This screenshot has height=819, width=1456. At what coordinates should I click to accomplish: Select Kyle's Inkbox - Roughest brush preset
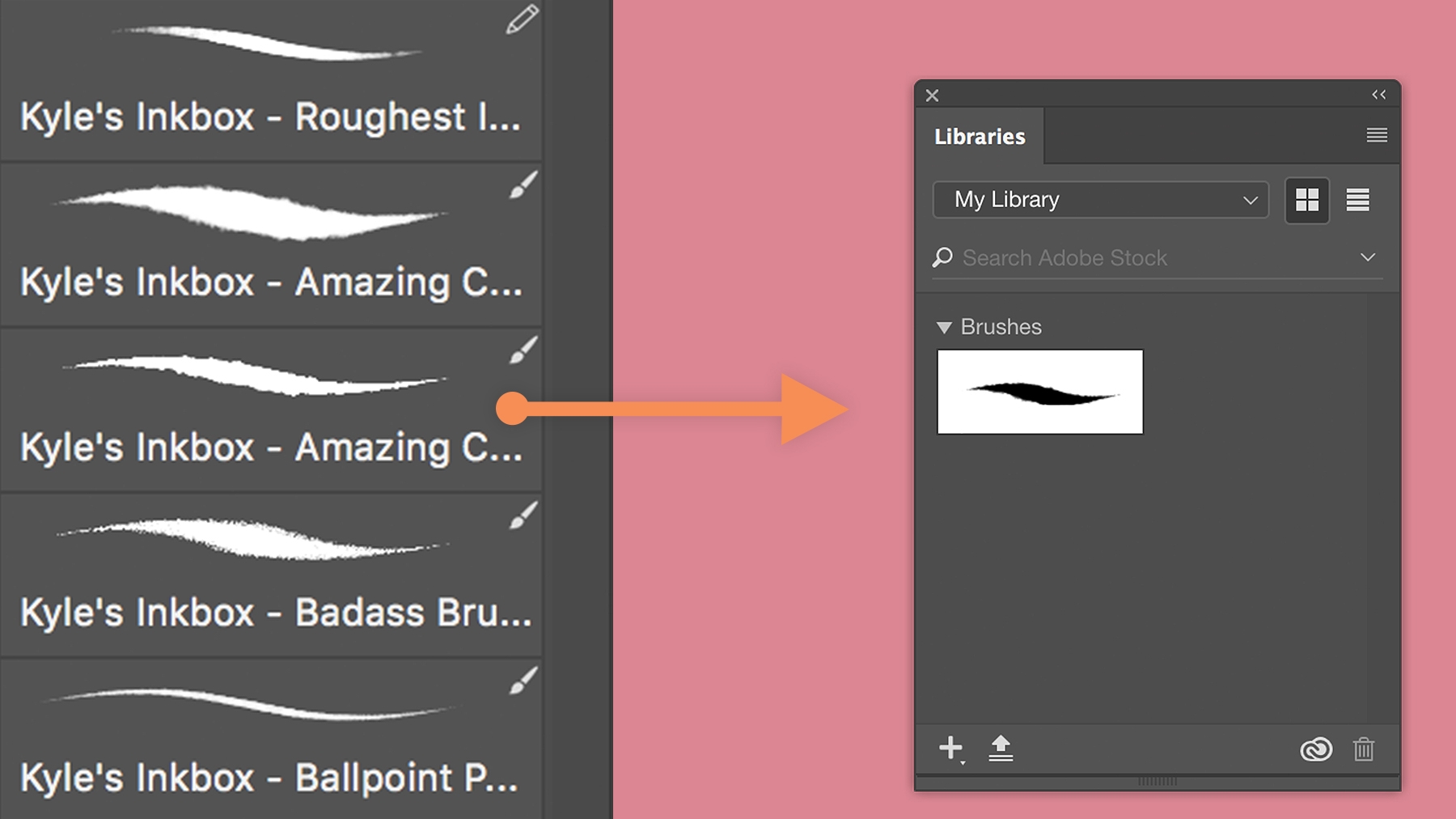271,79
